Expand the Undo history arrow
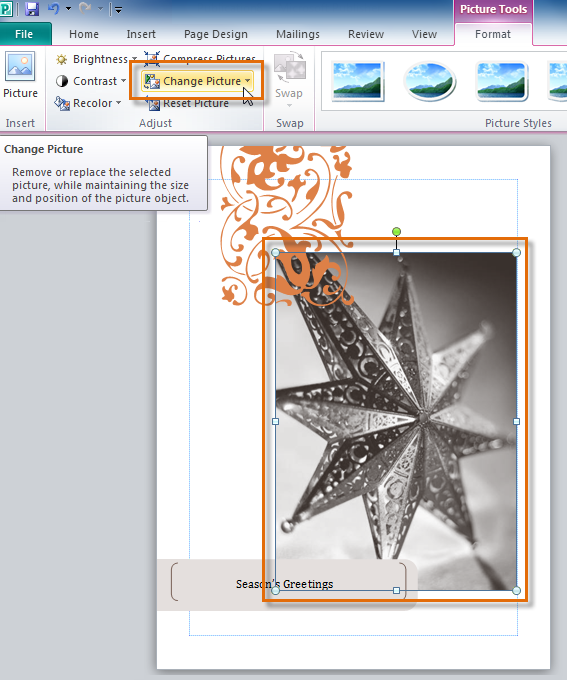 click(69, 9)
